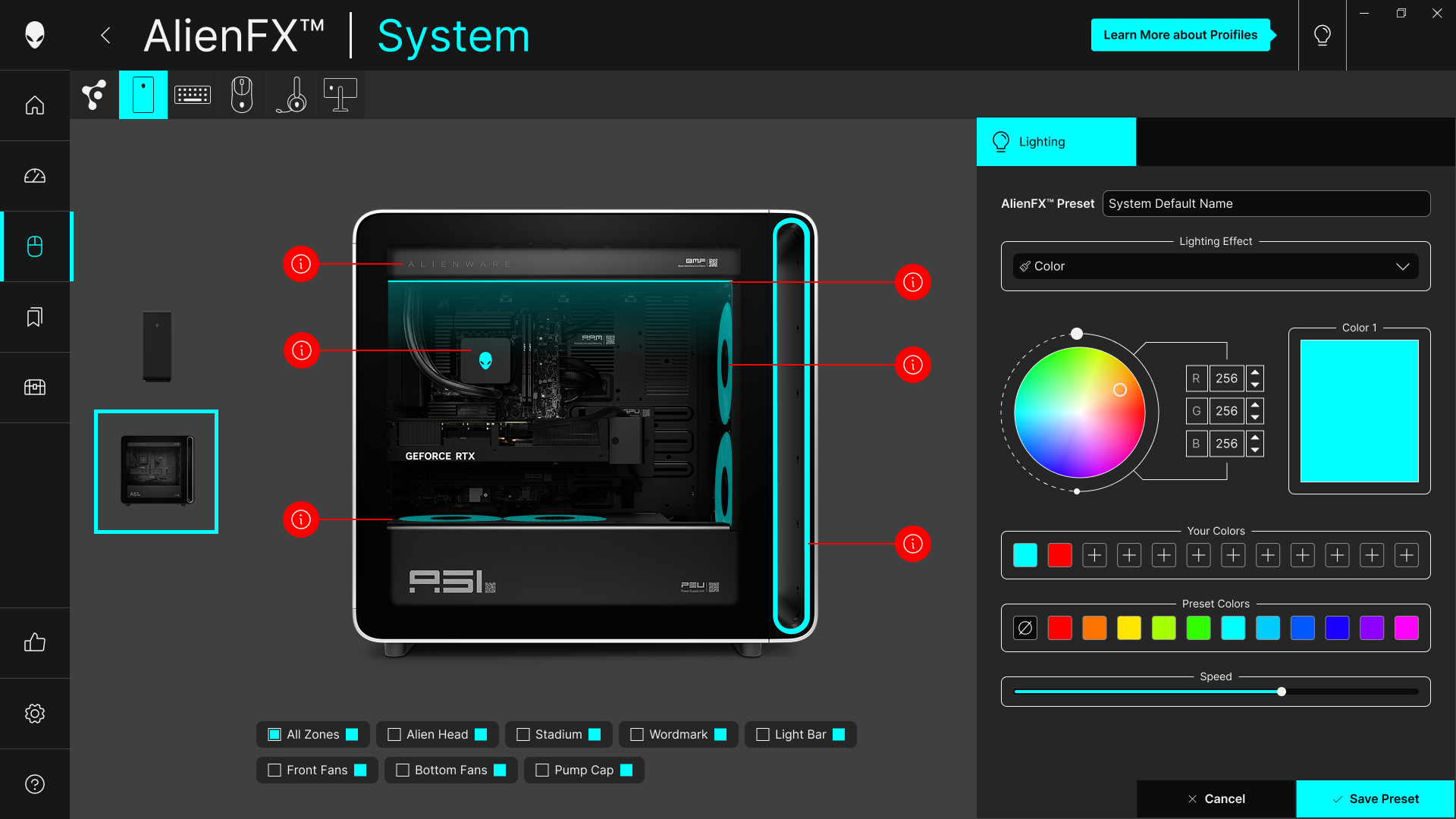1456x819 pixels.
Task: Click the info marker for the Alienware wordmark
Action: [x=301, y=264]
